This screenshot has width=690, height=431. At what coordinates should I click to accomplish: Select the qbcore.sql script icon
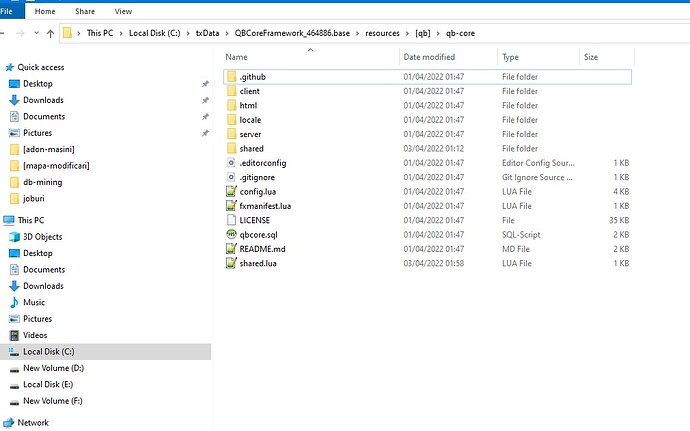click(x=231, y=235)
